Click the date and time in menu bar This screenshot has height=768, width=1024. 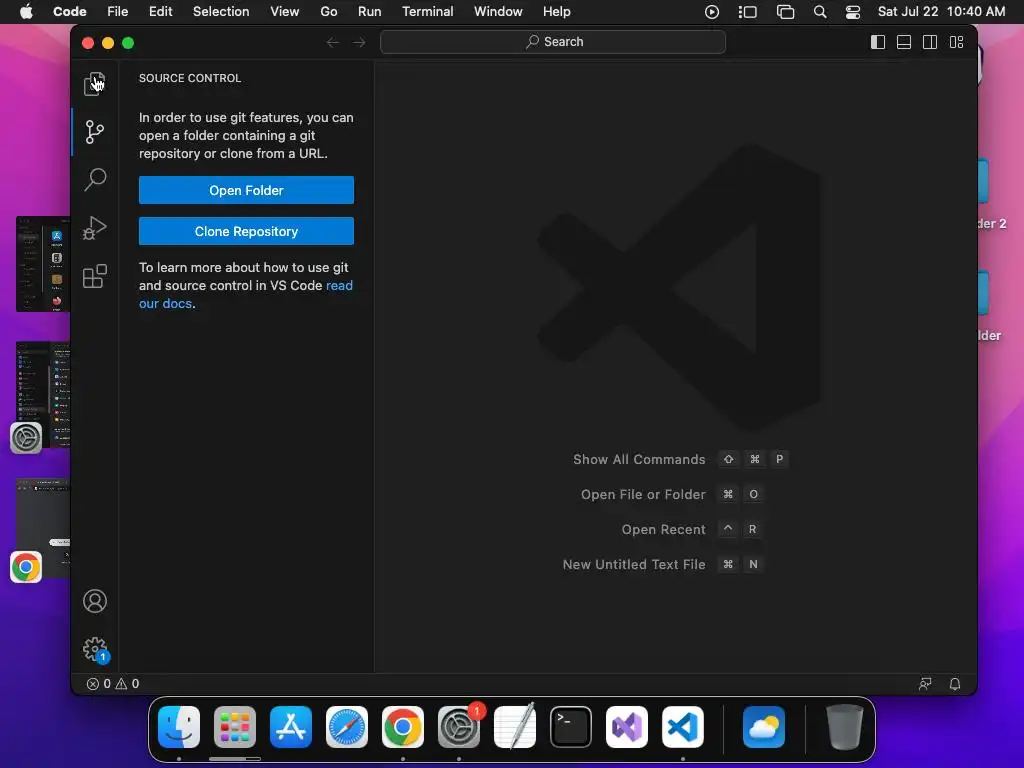pyautogui.click(x=941, y=12)
